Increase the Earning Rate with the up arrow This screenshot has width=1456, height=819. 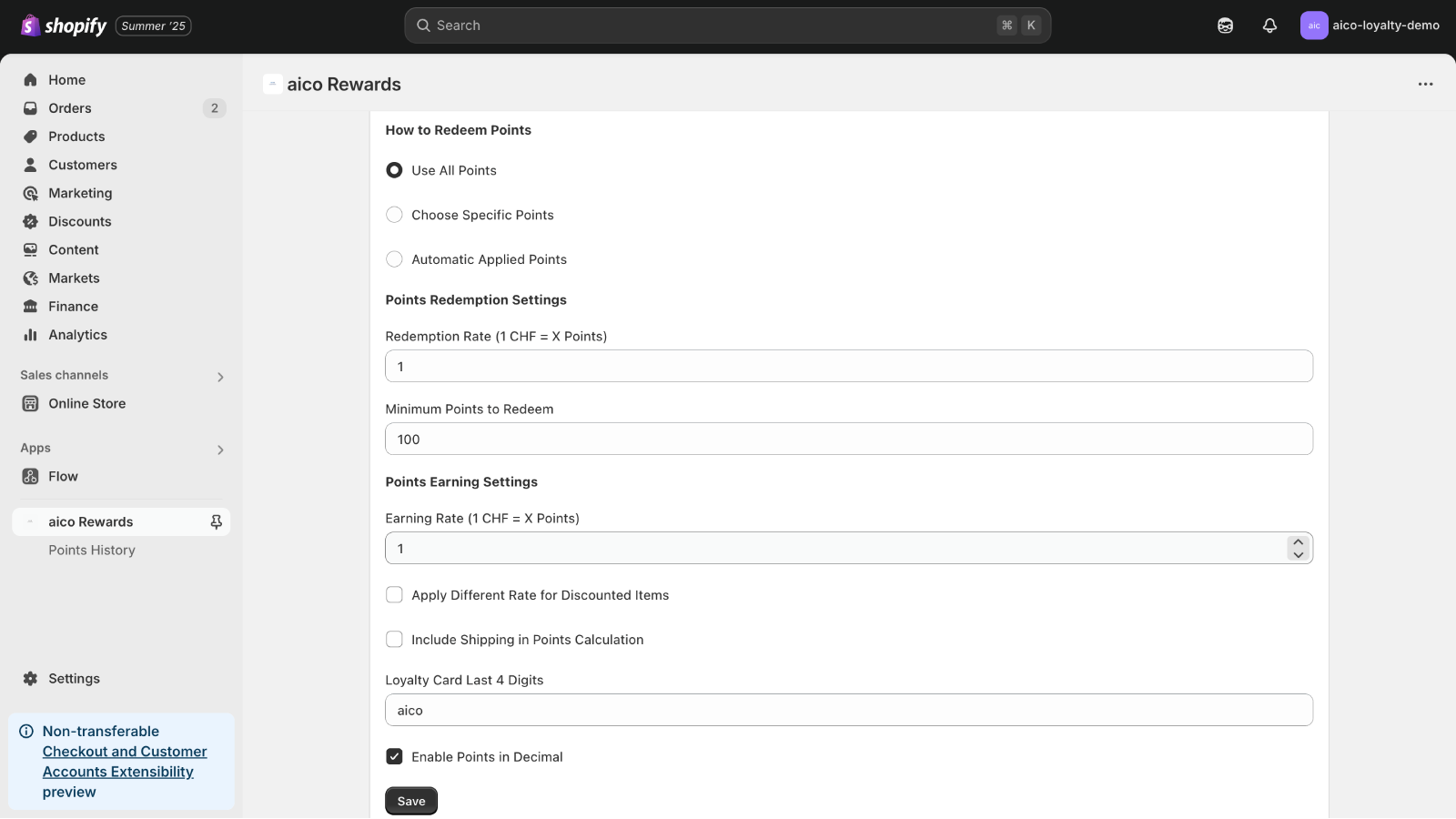coord(1298,542)
